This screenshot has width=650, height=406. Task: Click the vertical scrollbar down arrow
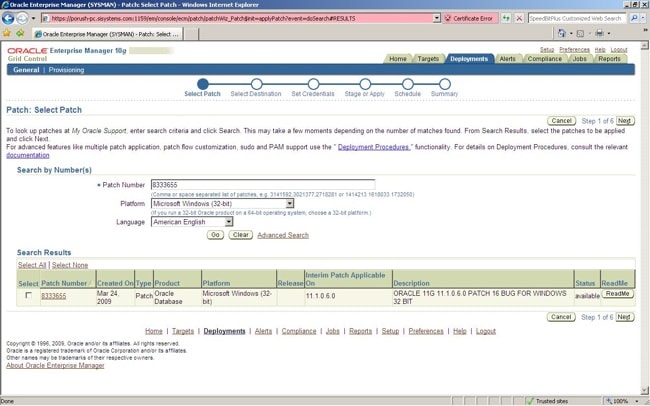click(x=645, y=390)
